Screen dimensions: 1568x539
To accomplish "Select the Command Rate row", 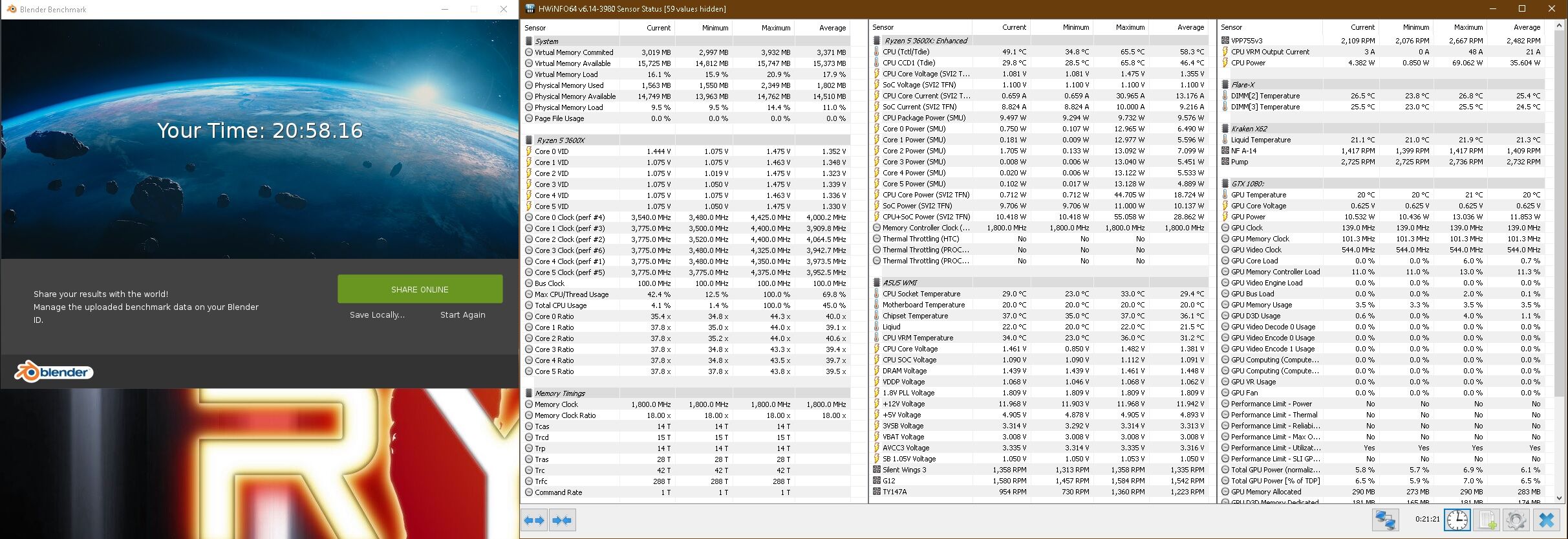I will (x=685, y=492).
